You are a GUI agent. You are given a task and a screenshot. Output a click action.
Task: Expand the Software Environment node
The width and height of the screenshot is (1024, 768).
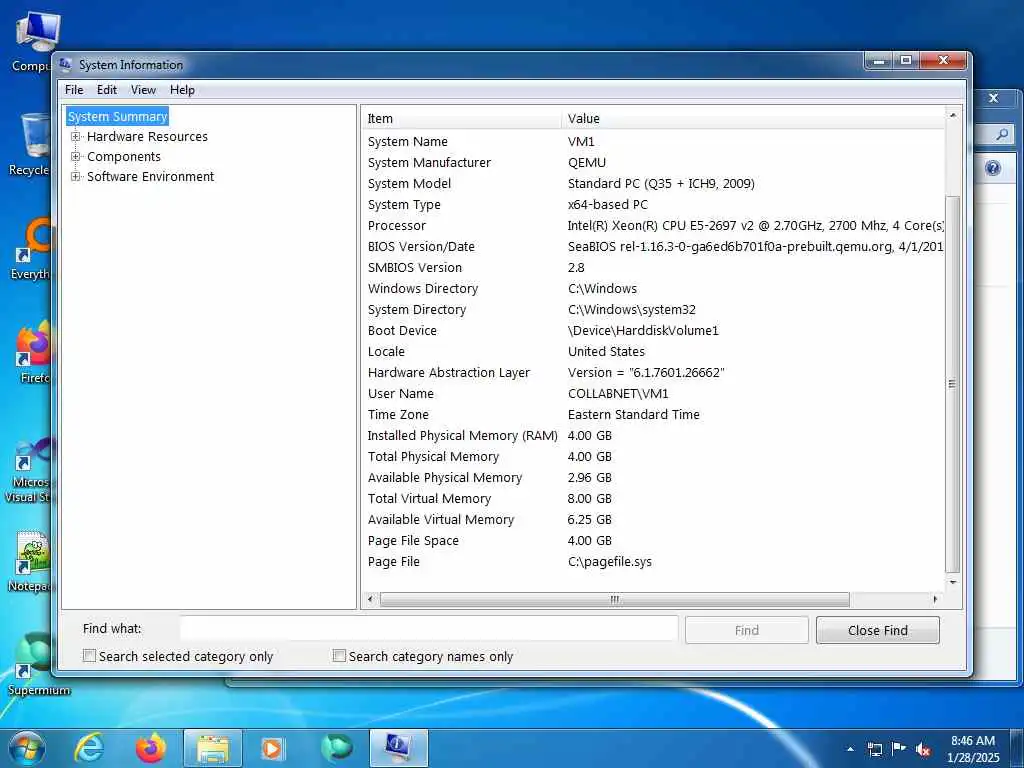pos(76,176)
